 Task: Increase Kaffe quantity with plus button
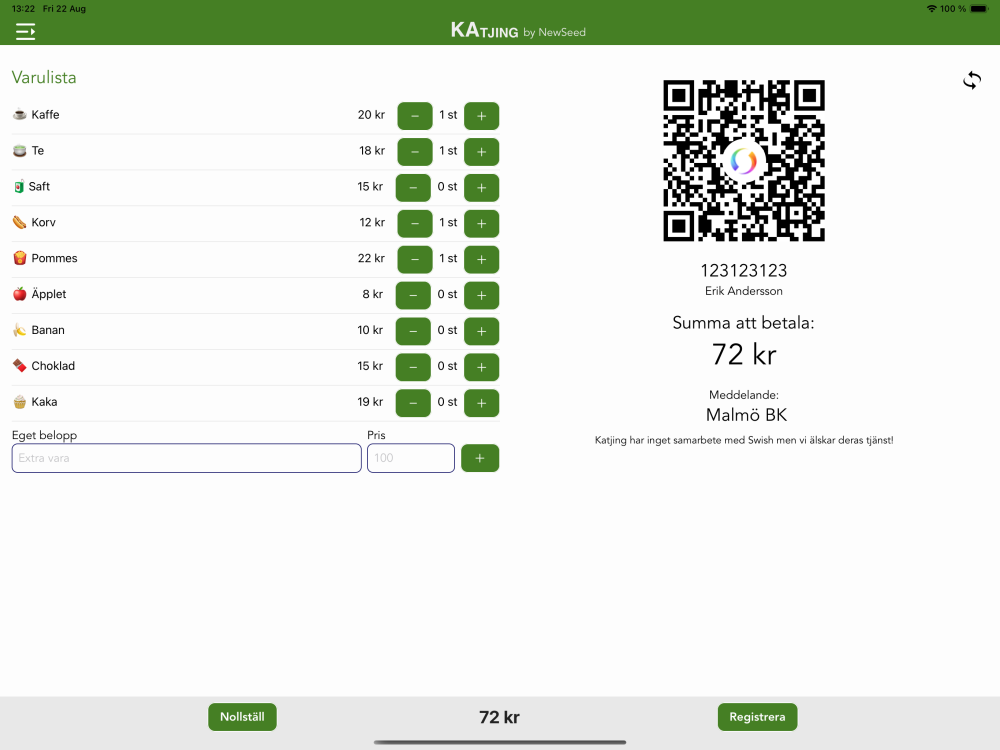point(482,116)
